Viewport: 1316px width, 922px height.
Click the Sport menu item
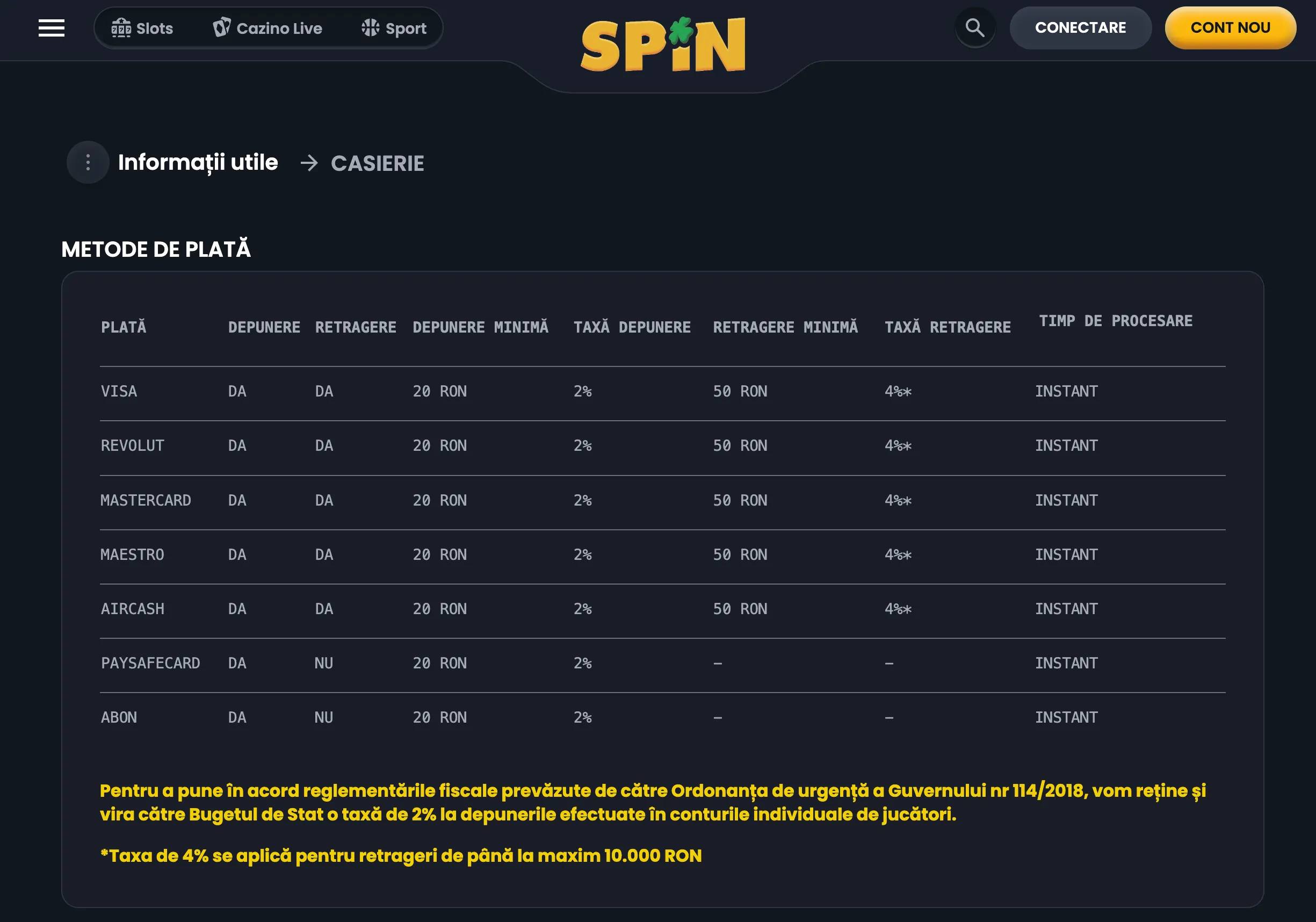(x=395, y=27)
